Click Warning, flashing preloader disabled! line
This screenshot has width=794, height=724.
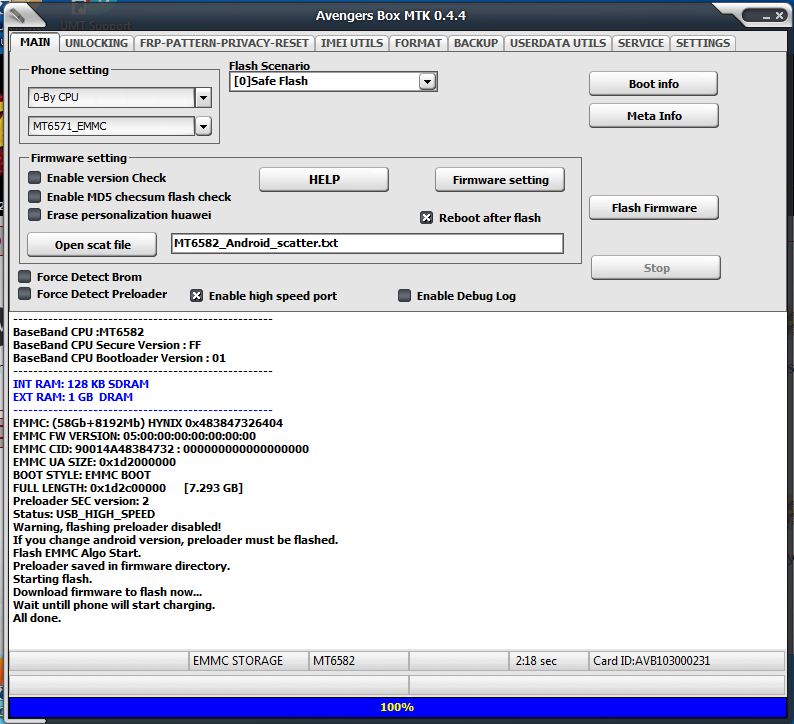(x=117, y=527)
